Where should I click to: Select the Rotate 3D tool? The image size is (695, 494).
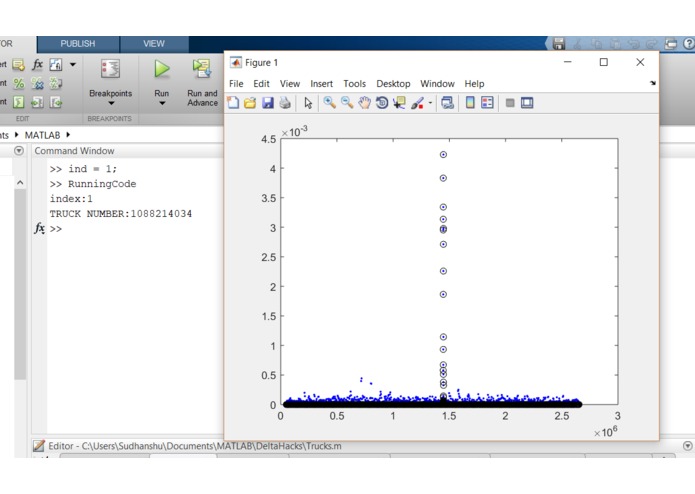point(382,103)
